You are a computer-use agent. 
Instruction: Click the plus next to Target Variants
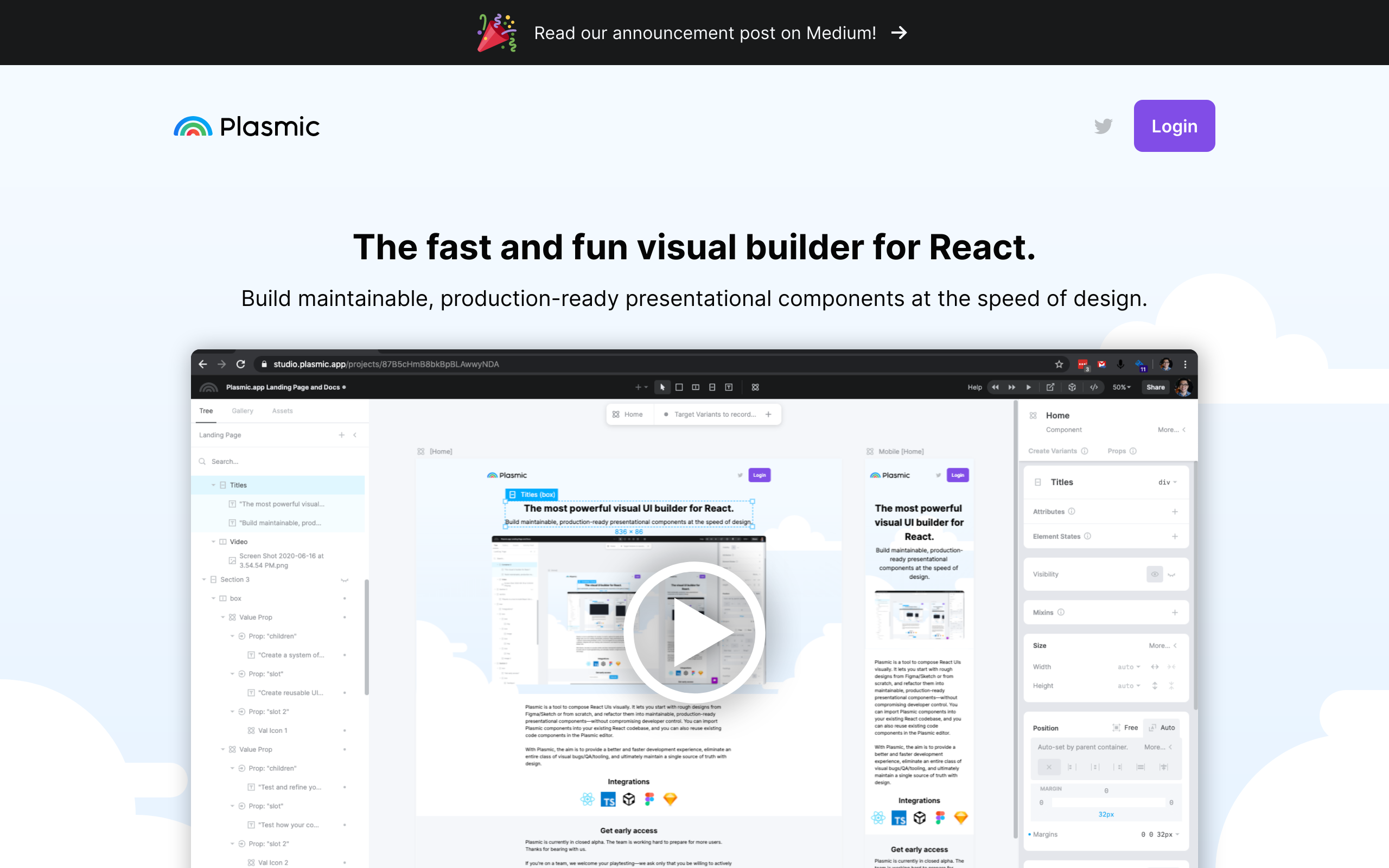pyautogui.click(x=768, y=414)
